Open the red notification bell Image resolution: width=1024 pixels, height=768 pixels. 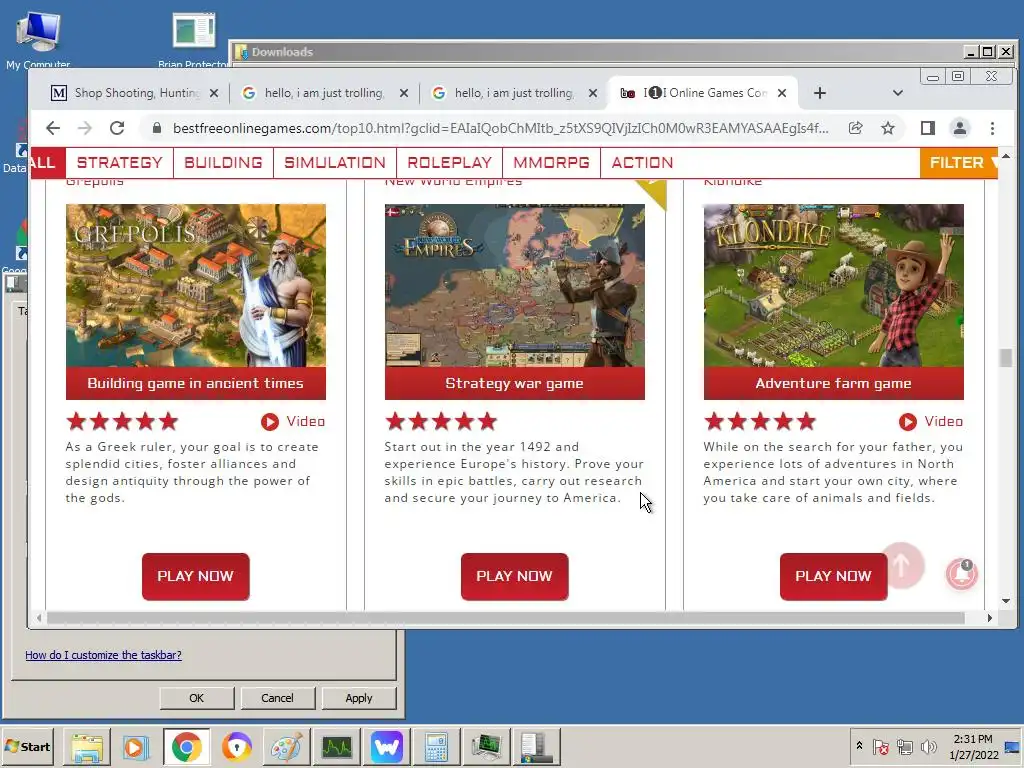[x=962, y=574]
